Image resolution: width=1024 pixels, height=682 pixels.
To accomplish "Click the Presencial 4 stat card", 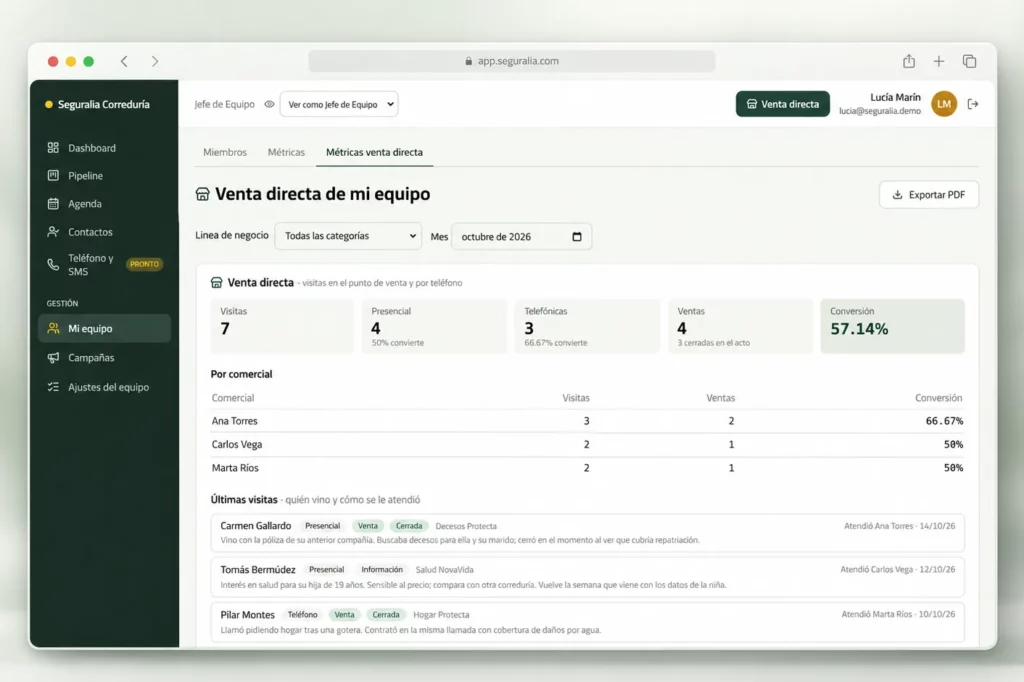I will point(434,326).
